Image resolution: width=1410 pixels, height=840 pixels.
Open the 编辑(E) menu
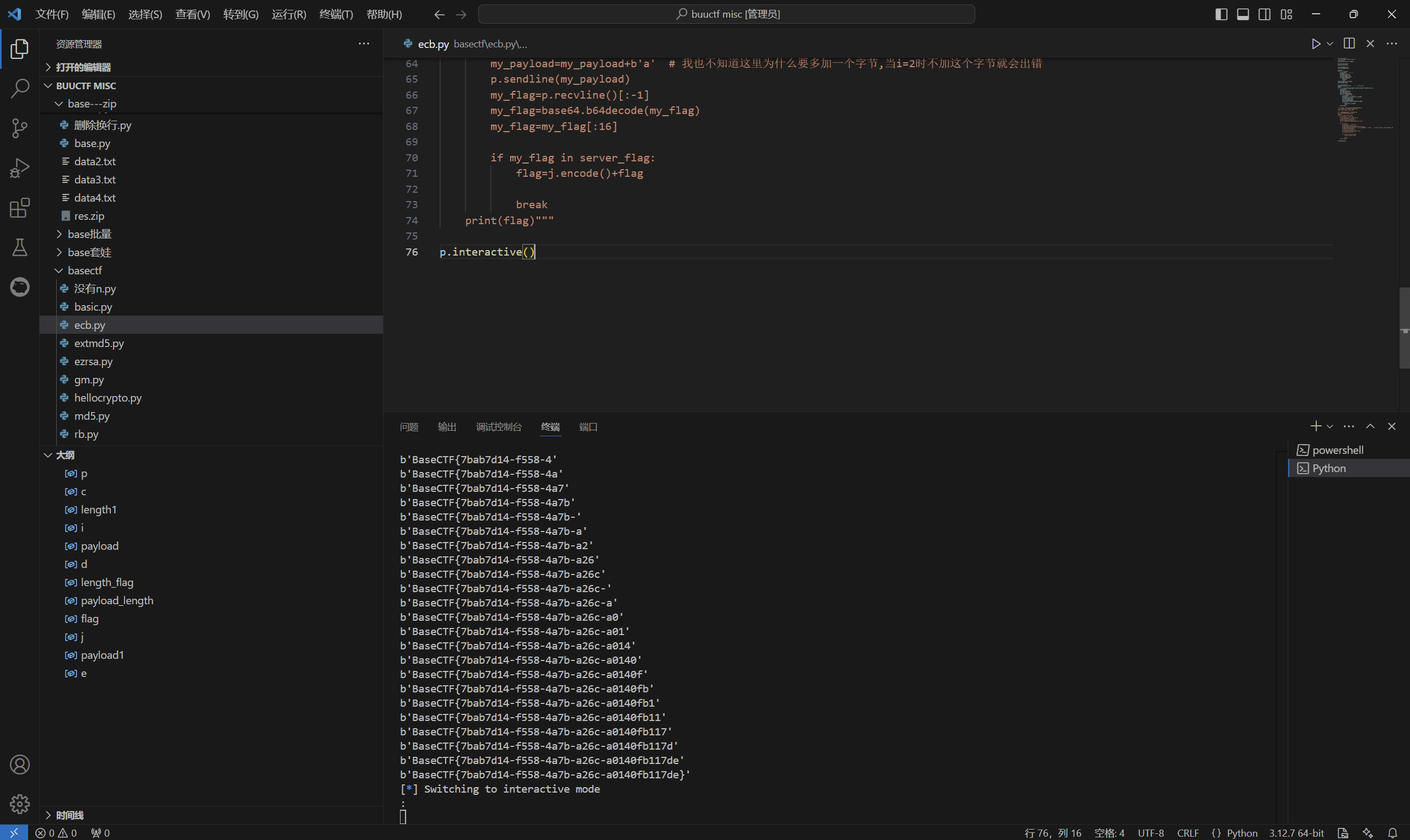99,14
